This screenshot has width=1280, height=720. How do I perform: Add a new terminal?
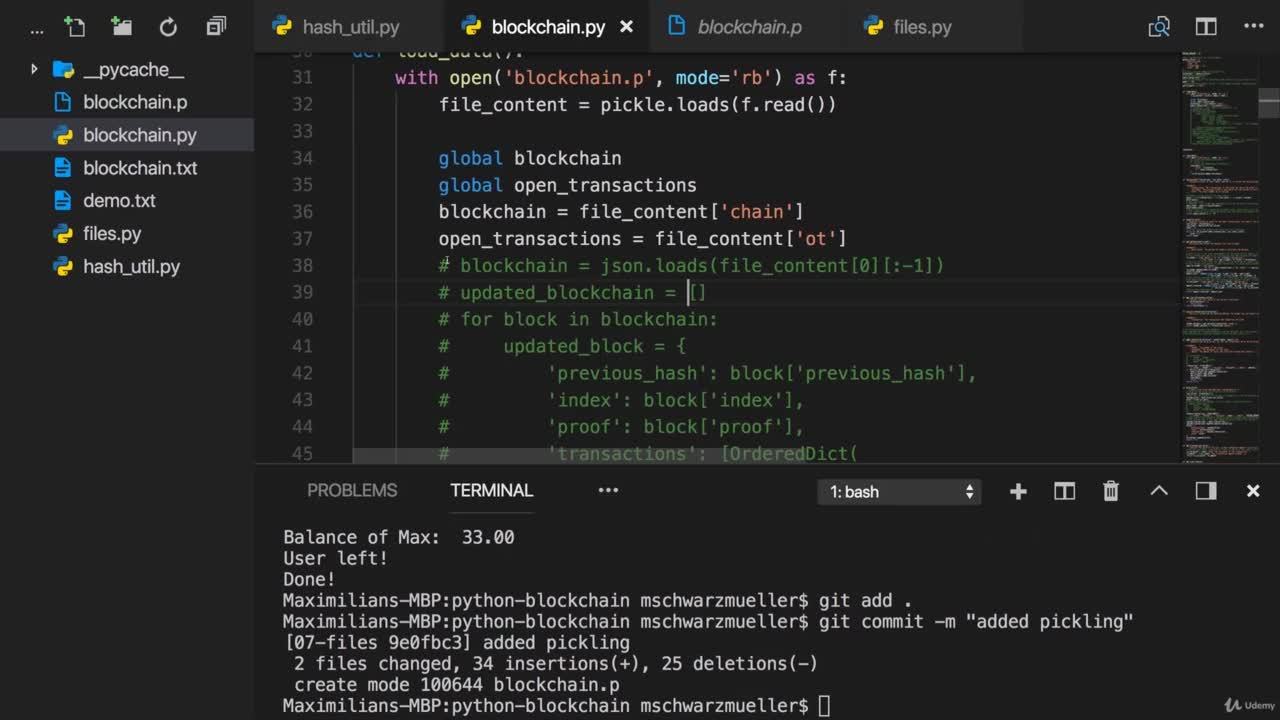pyautogui.click(x=1018, y=491)
